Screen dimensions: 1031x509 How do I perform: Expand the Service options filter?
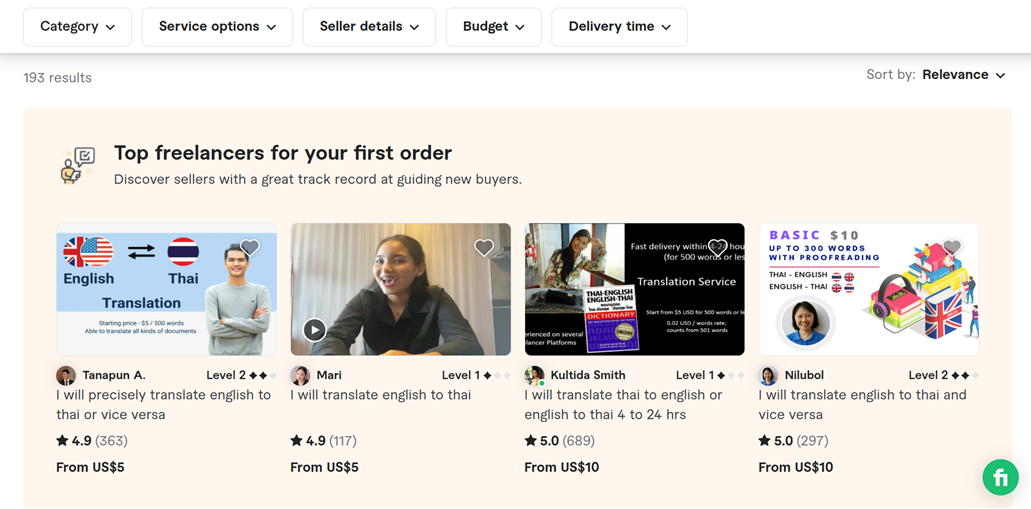[x=217, y=27]
